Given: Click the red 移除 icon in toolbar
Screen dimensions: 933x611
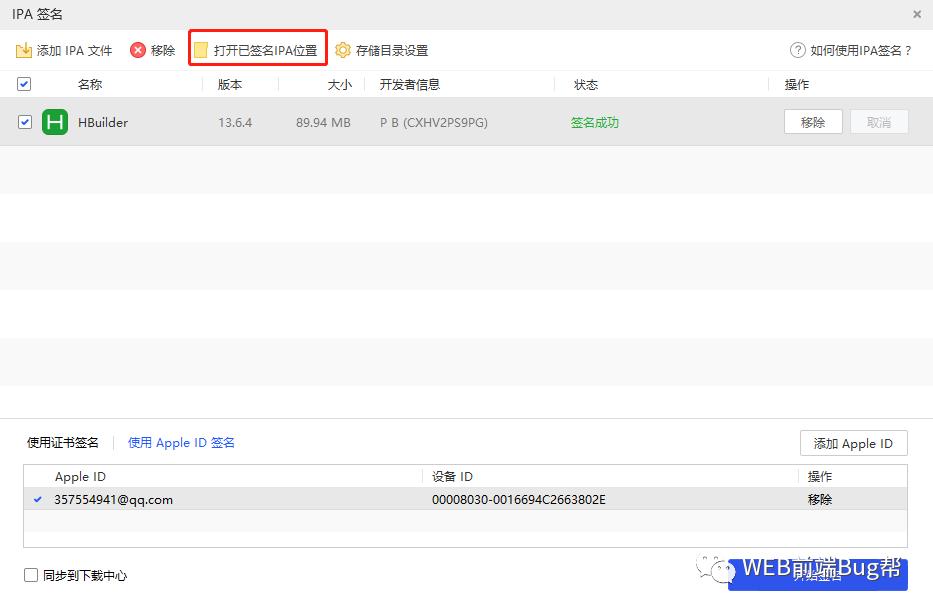Looking at the screenshot, I should (137, 49).
